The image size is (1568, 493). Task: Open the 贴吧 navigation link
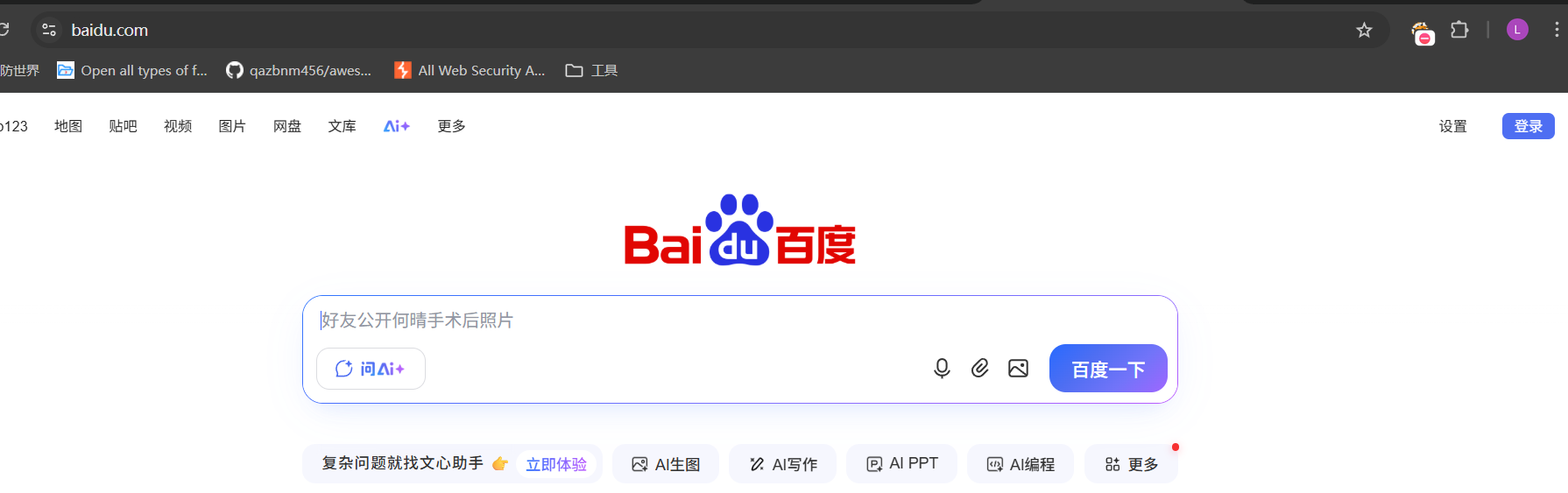pyautogui.click(x=123, y=126)
